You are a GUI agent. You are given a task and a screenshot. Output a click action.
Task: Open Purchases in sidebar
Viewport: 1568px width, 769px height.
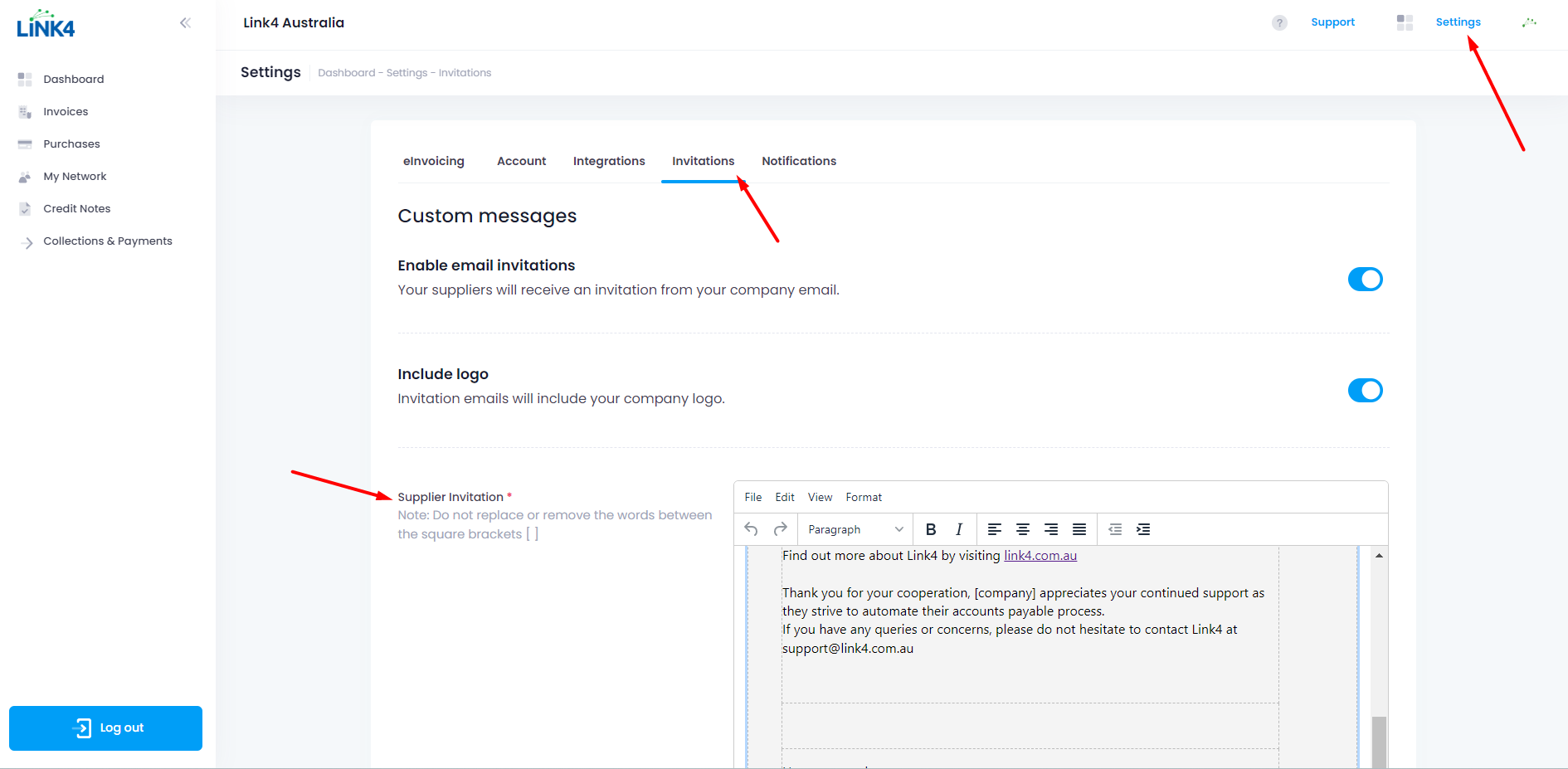71,144
